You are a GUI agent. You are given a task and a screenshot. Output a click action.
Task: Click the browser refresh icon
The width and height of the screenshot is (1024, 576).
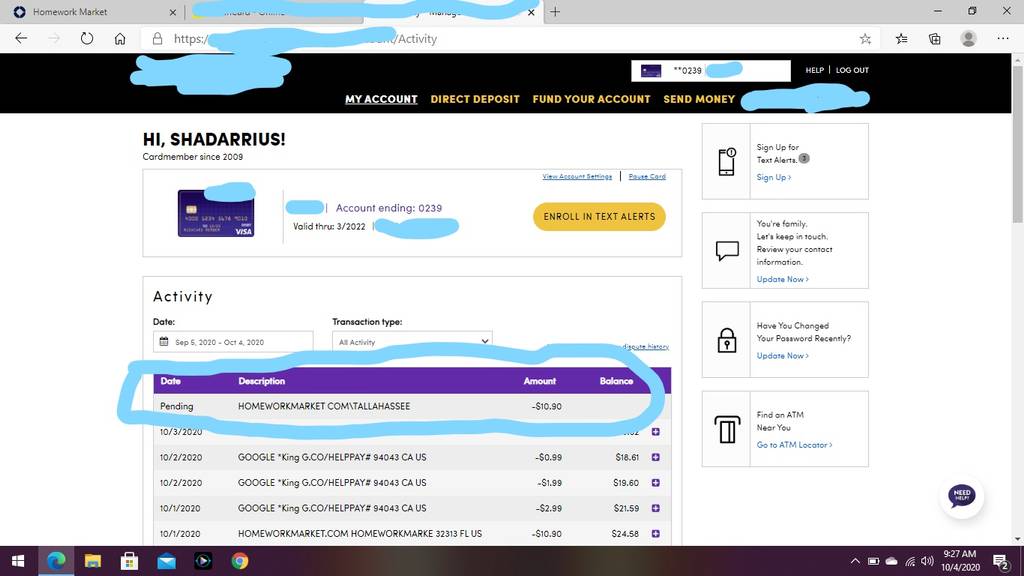pyautogui.click(x=87, y=39)
